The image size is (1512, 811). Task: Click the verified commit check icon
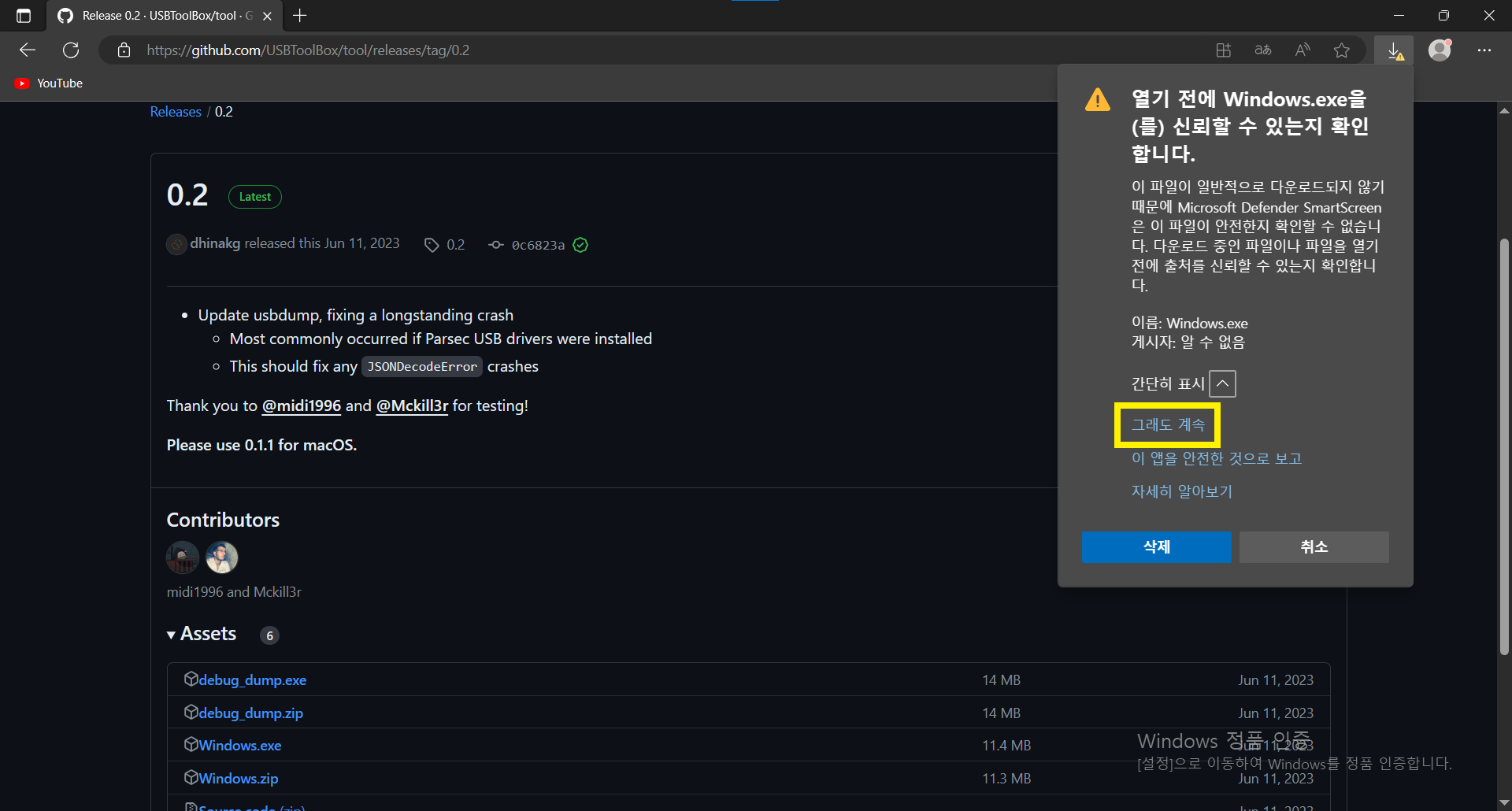(x=580, y=245)
